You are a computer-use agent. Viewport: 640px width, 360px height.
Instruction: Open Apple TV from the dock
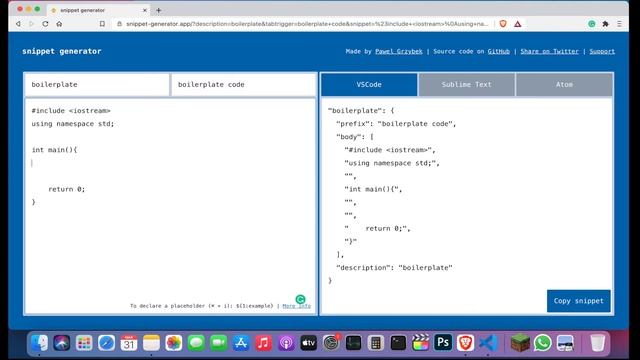[x=309, y=343]
